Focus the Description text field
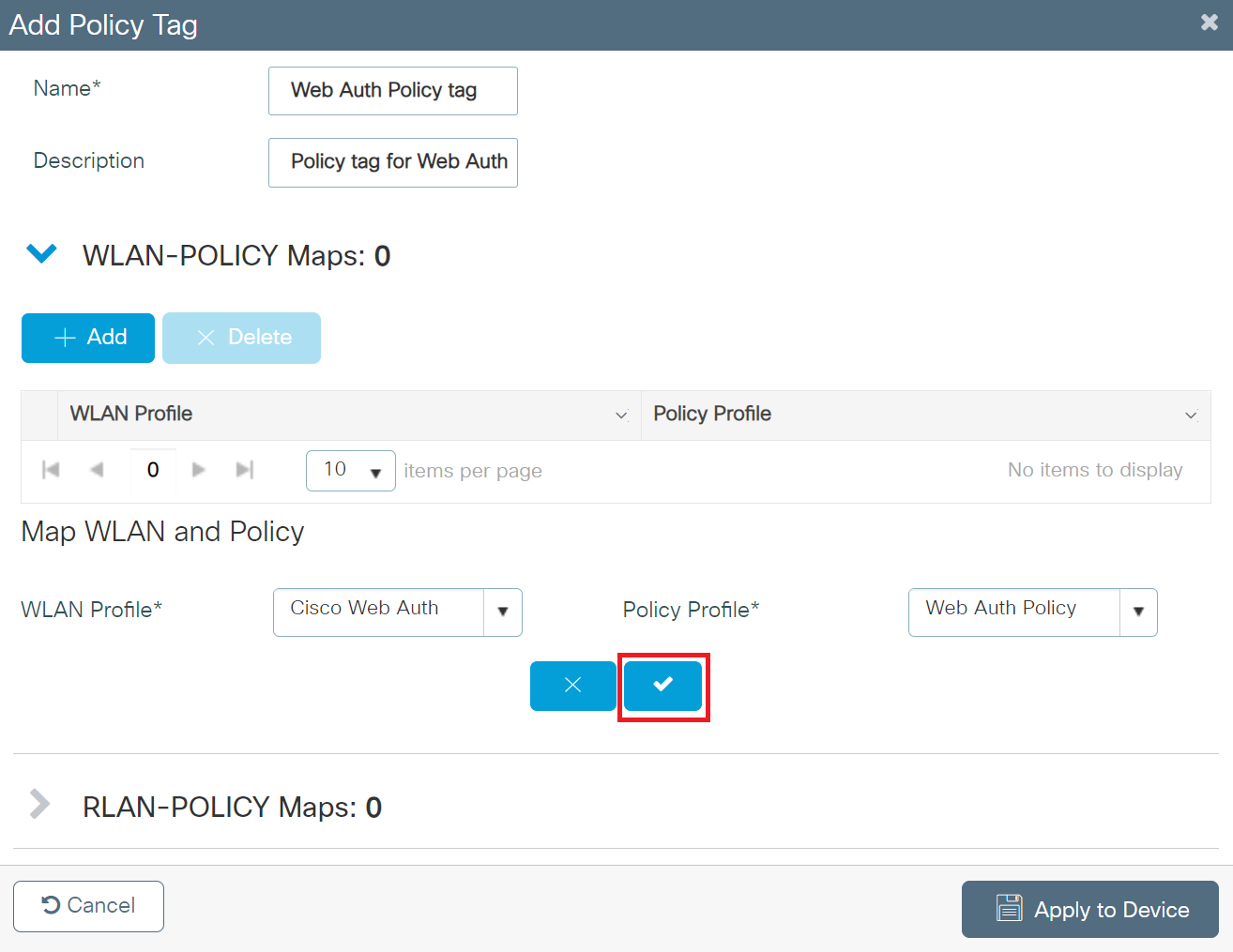Image resolution: width=1233 pixels, height=952 pixels. point(392,162)
